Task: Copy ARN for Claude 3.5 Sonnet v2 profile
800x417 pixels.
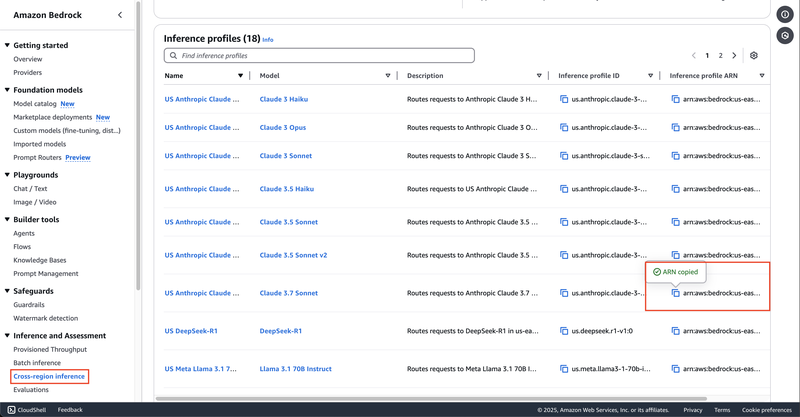Action: tap(676, 255)
